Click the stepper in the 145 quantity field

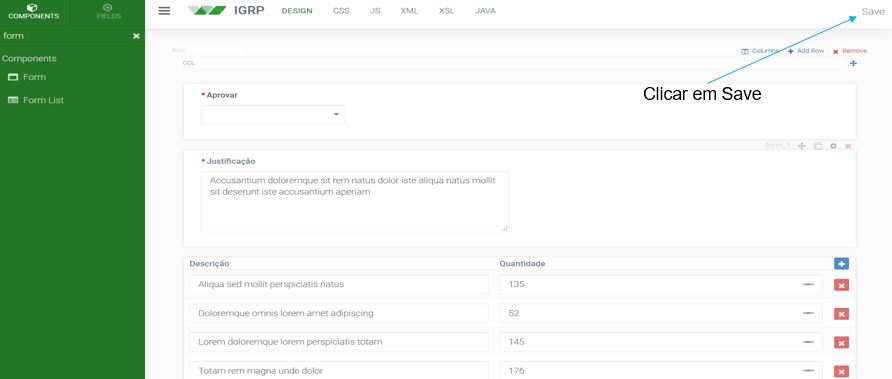tap(808, 342)
